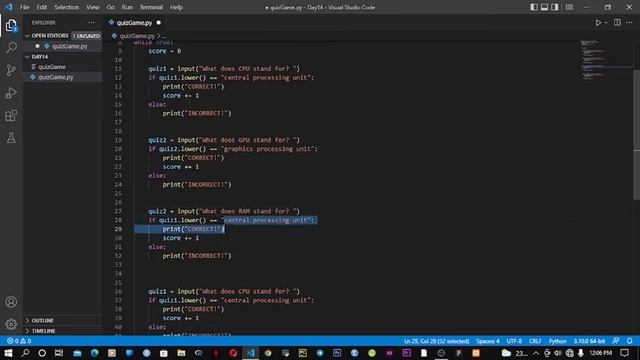Viewport: 640px width, 360px height.
Task: Open the Accounts icon in the activity bar
Action: pos(11,302)
